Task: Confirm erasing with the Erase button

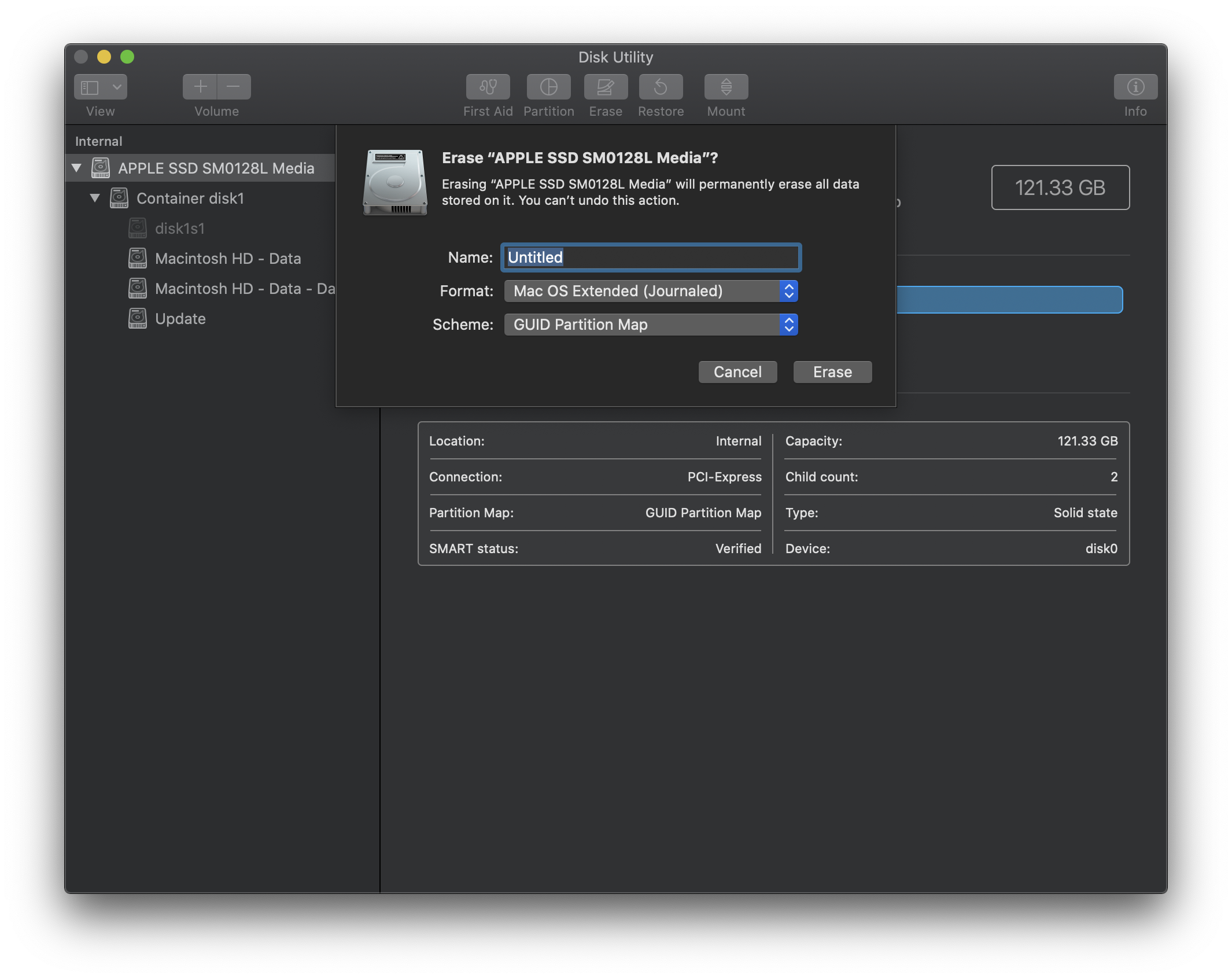Action: [x=832, y=371]
